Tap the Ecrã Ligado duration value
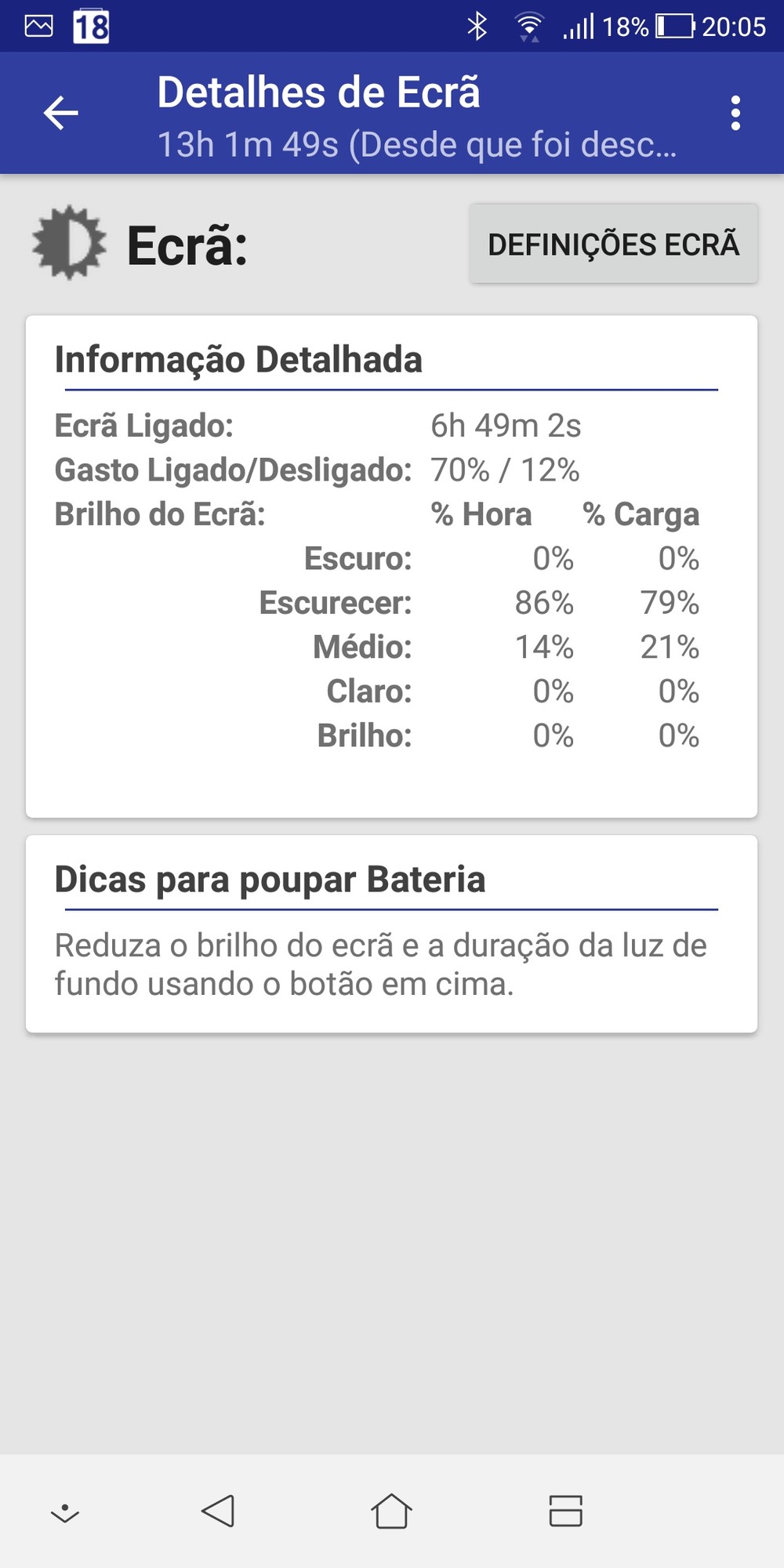 506,426
